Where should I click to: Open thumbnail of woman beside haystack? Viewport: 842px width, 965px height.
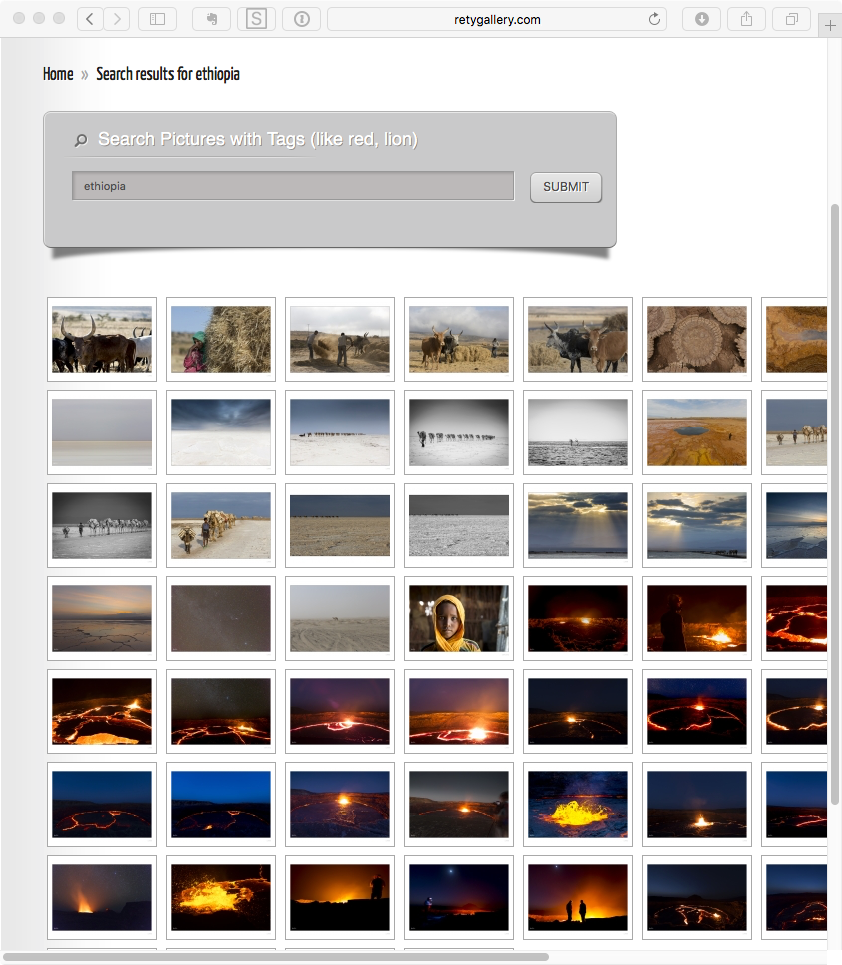pos(221,339)
